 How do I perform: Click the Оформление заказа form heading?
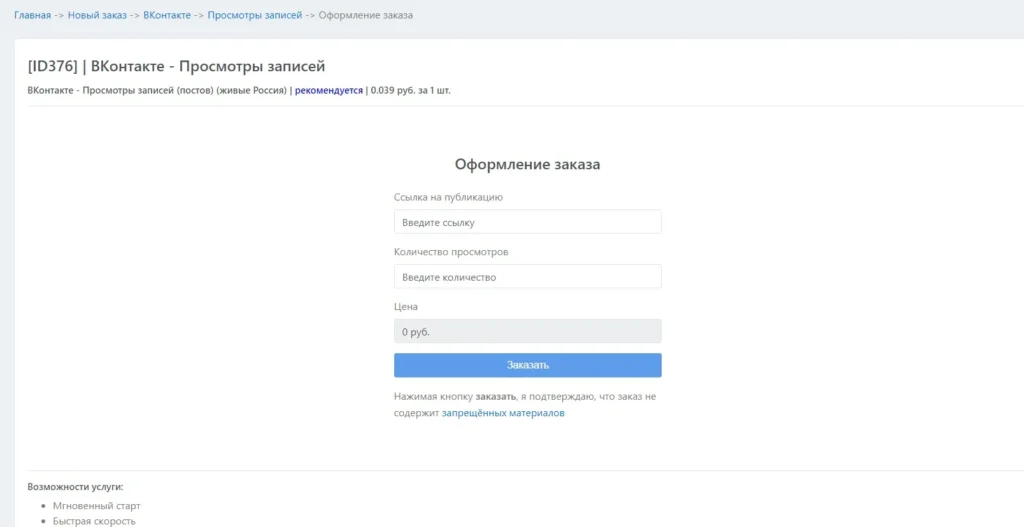[x=528, y=165]
